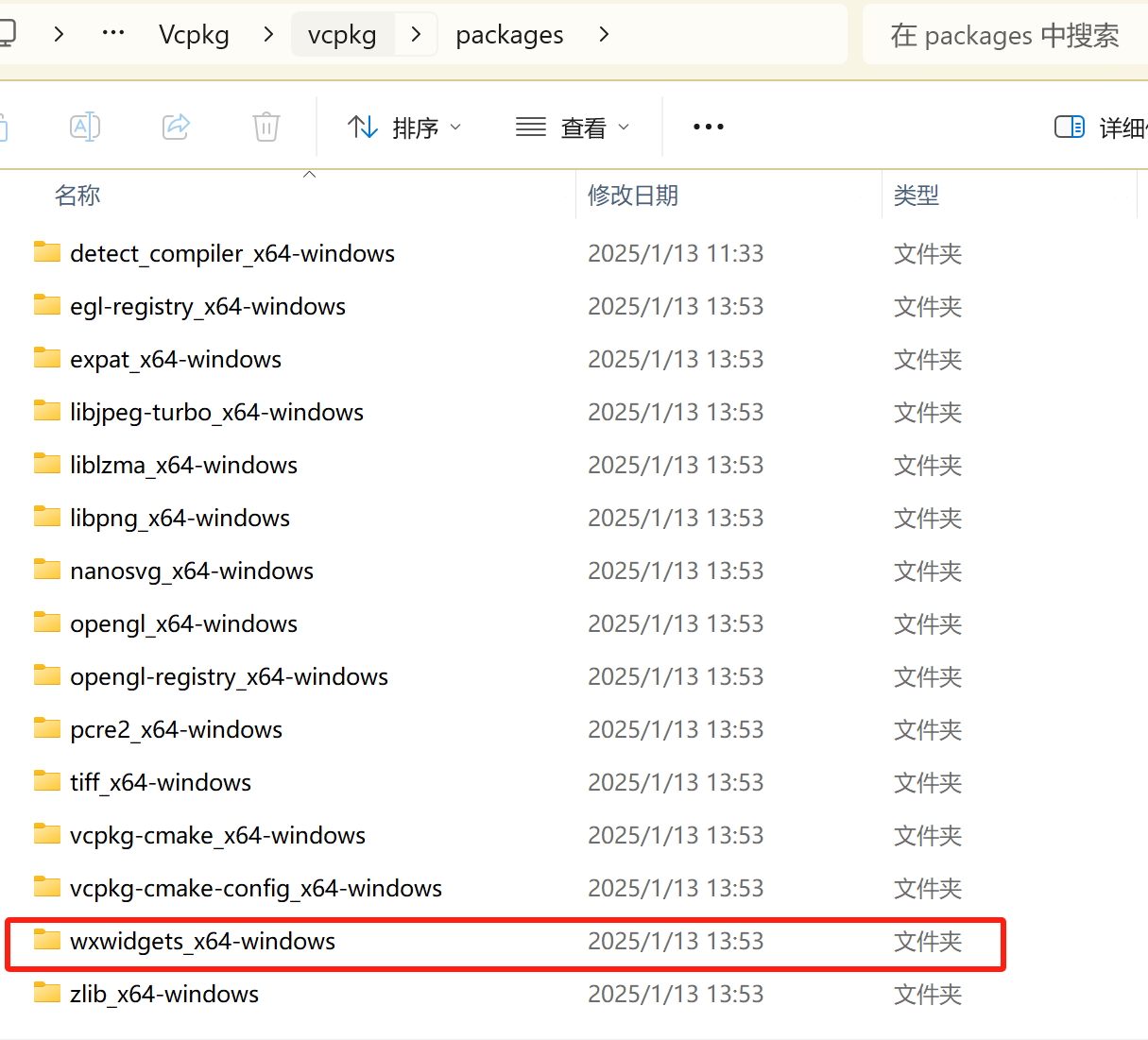Expand chevron after Vcpkg breadcrumb

tap(269, 35)
